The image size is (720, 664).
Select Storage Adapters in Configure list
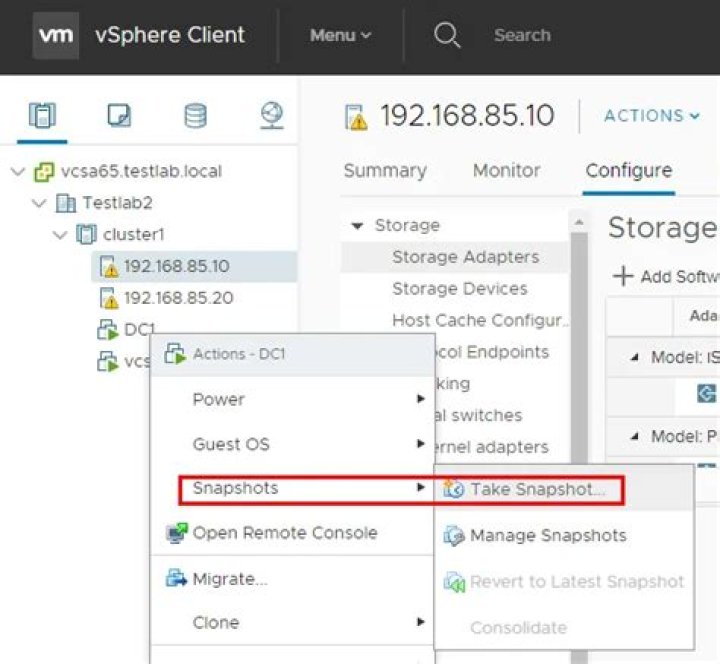[456, 257]
